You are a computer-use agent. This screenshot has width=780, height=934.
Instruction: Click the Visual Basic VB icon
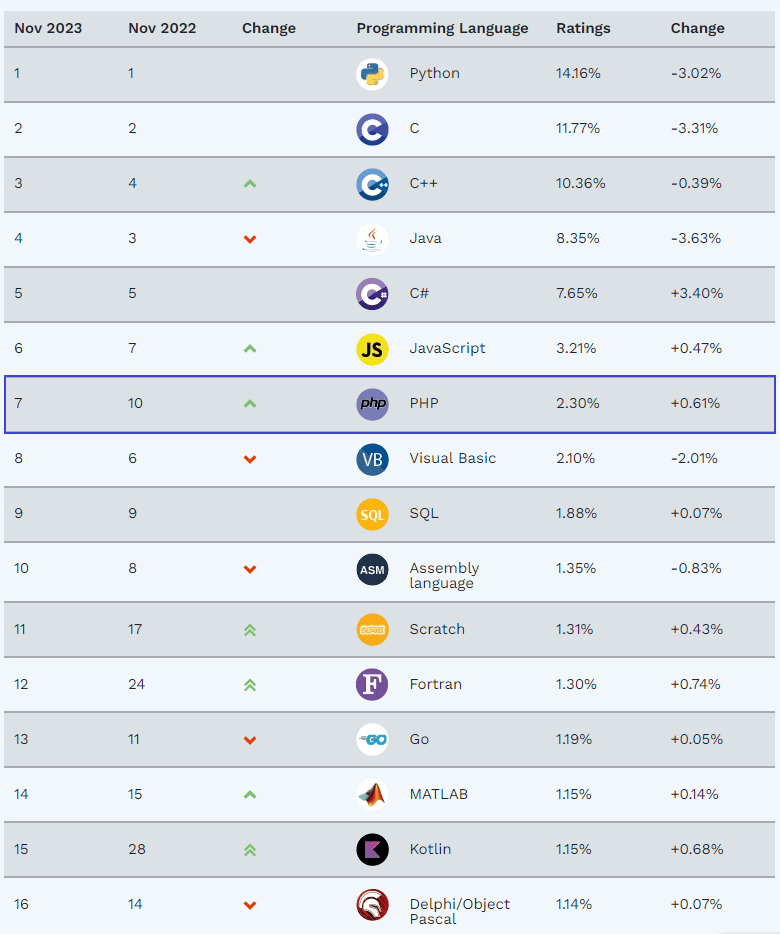click(372, 459)
